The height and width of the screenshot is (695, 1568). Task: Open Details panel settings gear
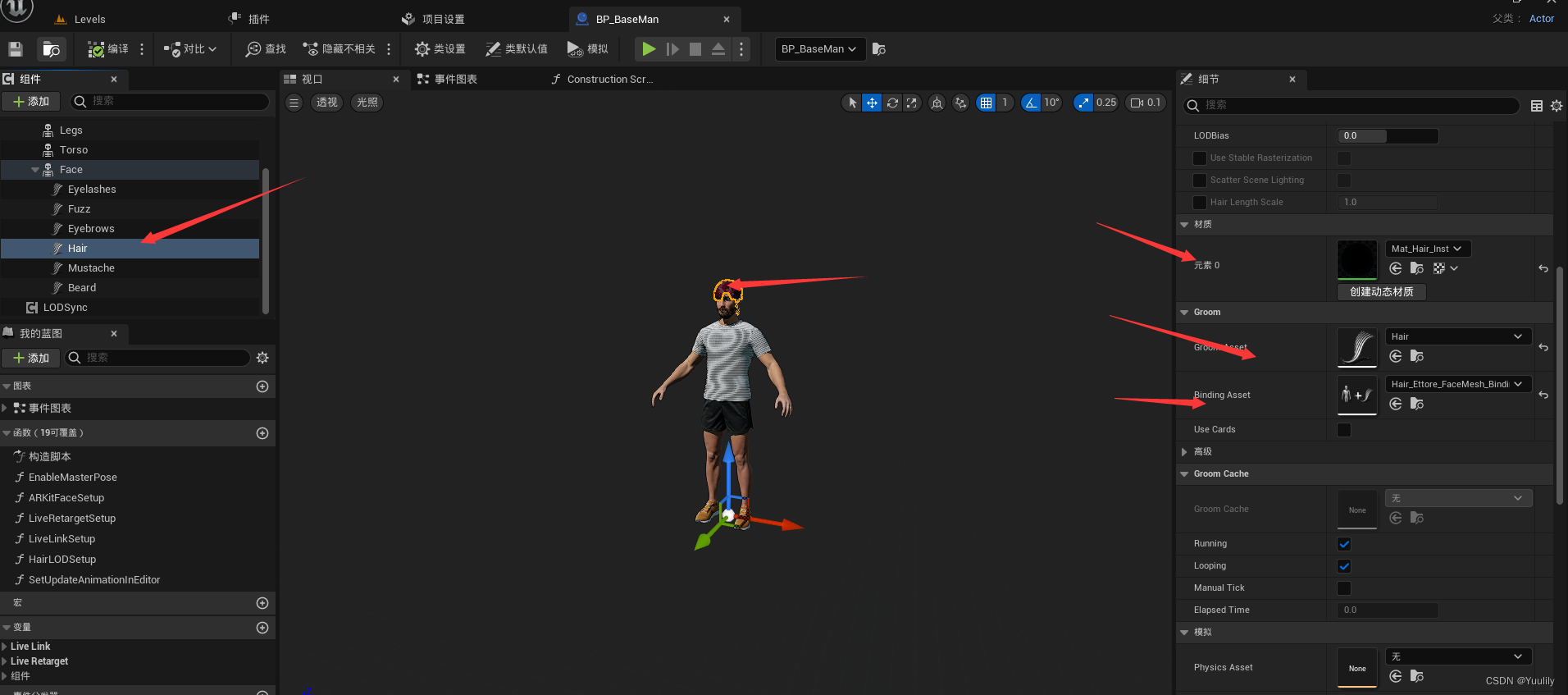(1557, 106)
